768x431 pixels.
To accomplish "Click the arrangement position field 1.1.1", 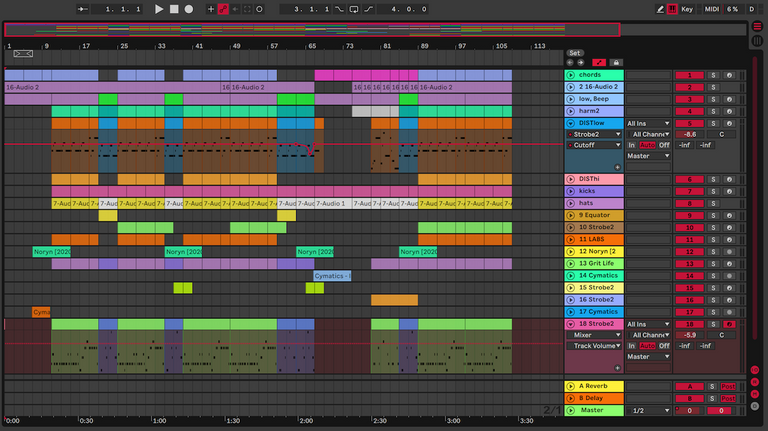I will click(117, 9).
